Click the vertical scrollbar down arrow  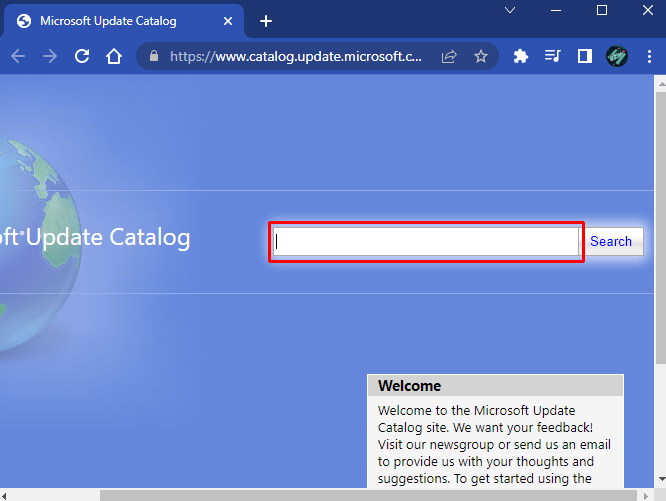point(661,479)
